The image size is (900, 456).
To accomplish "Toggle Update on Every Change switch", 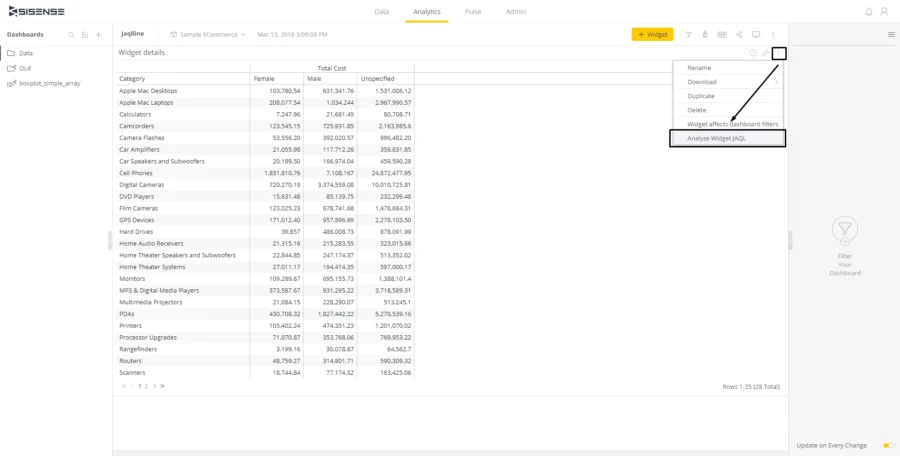I will point(888,446).
